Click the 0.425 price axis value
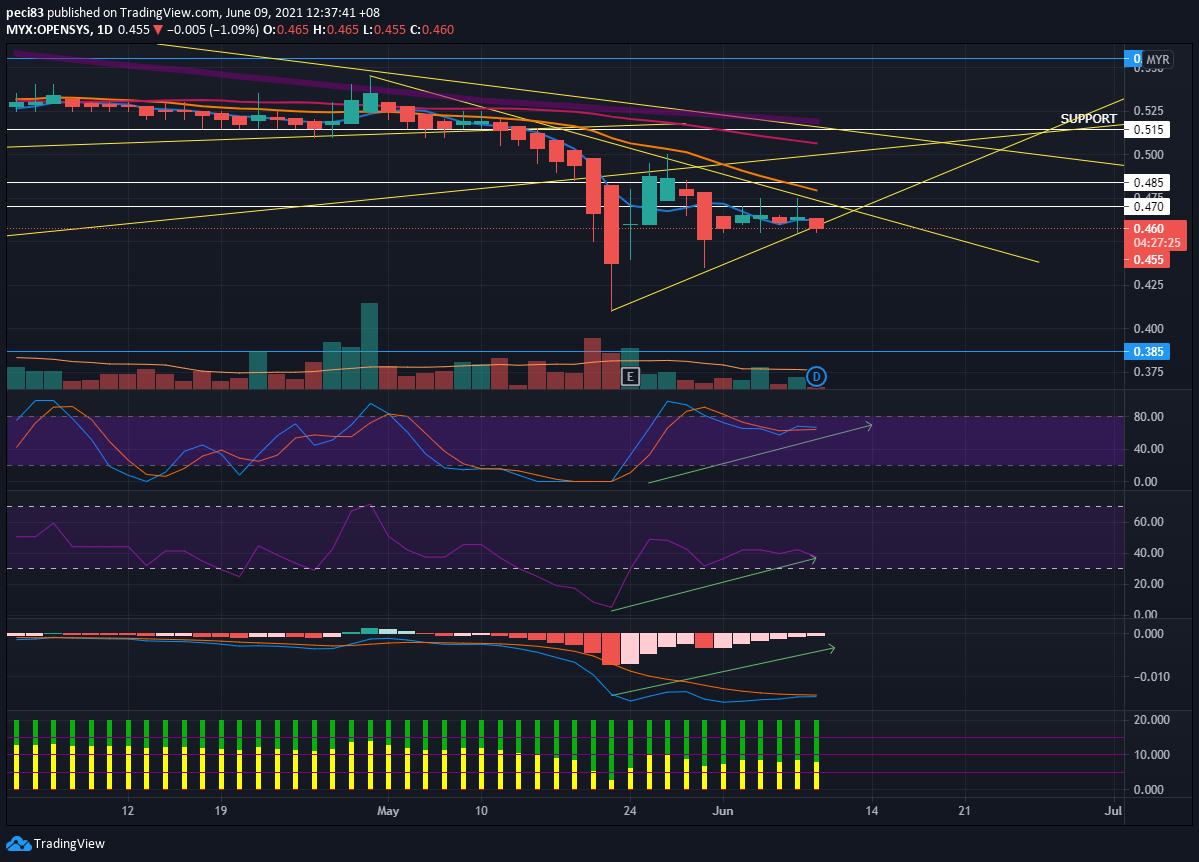The width and height of the screenshot is (1199, 862). (1149, 285)
